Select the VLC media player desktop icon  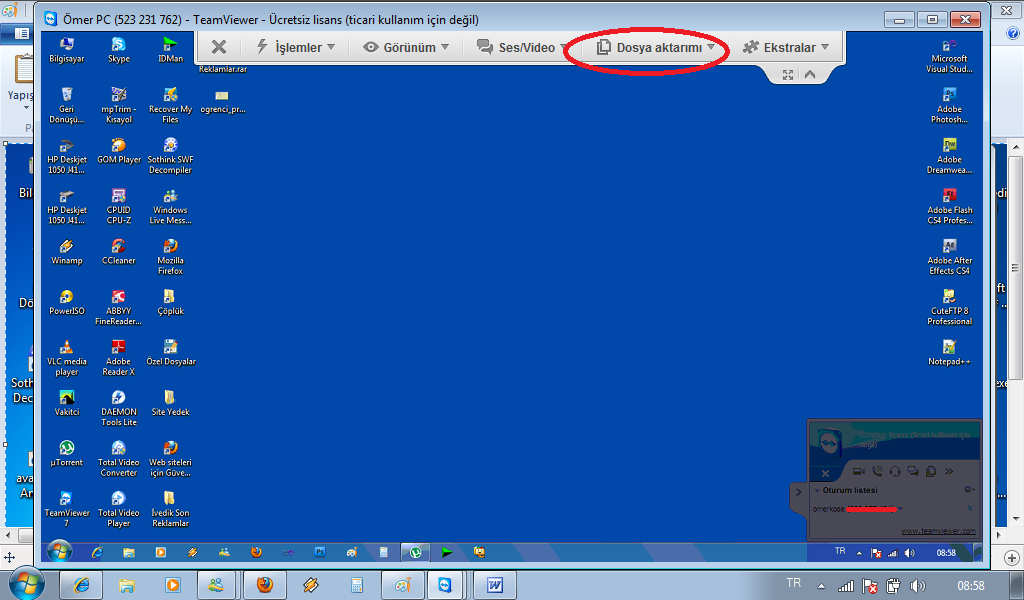coord(67,358)
